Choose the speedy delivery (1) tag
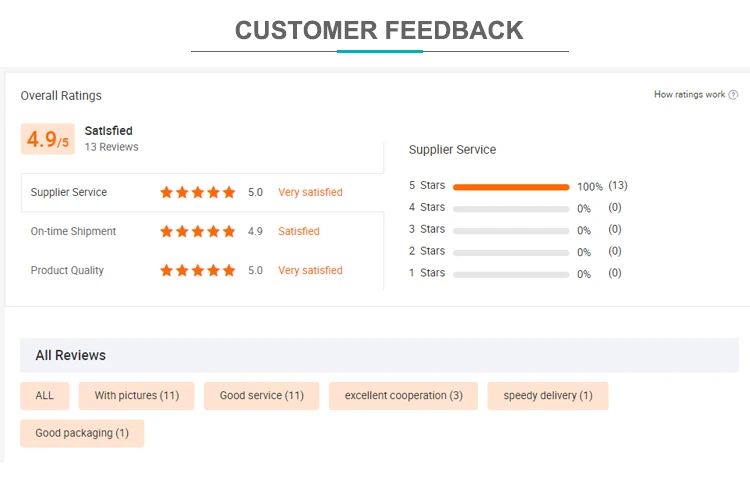Screen dimensions: 750x480 (547, 396)
